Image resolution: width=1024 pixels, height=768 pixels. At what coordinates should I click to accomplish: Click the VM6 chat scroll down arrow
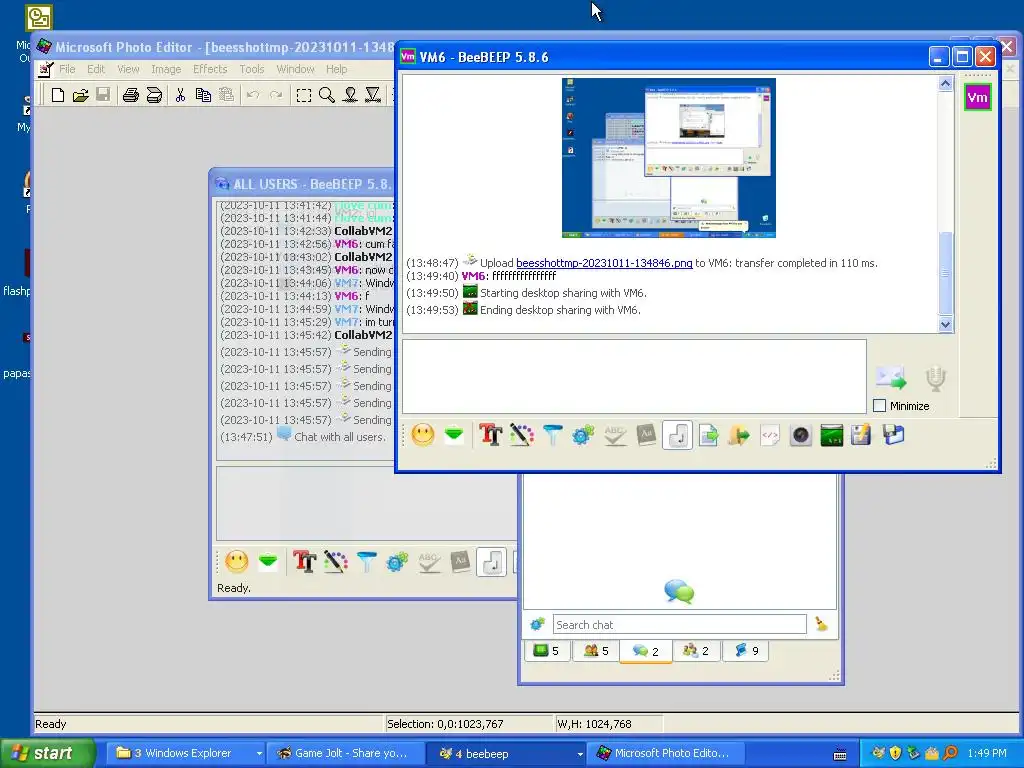pyautogui.click(x=946, y=324)
